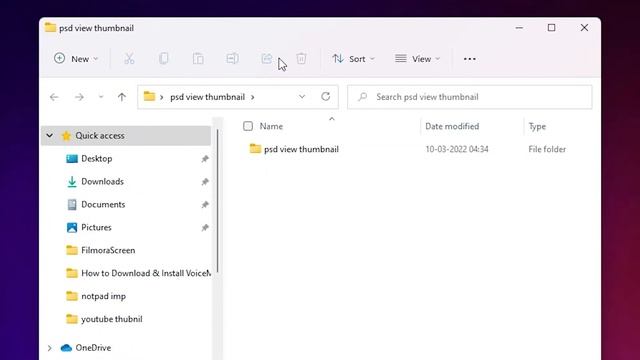Click the Paste clipboard icon
Image resolution: width=640 pixels, height=360 pixels.
pyautogui.click(x=198, y=59)
